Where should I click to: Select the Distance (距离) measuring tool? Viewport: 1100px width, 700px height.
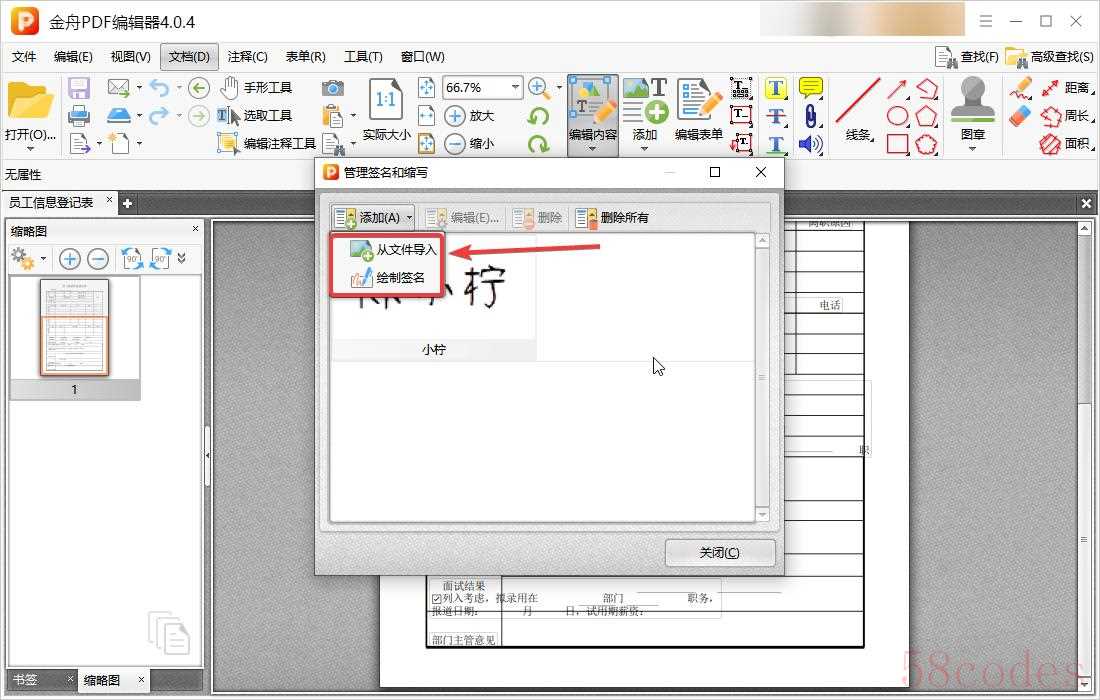click(x=1064, y=88)
